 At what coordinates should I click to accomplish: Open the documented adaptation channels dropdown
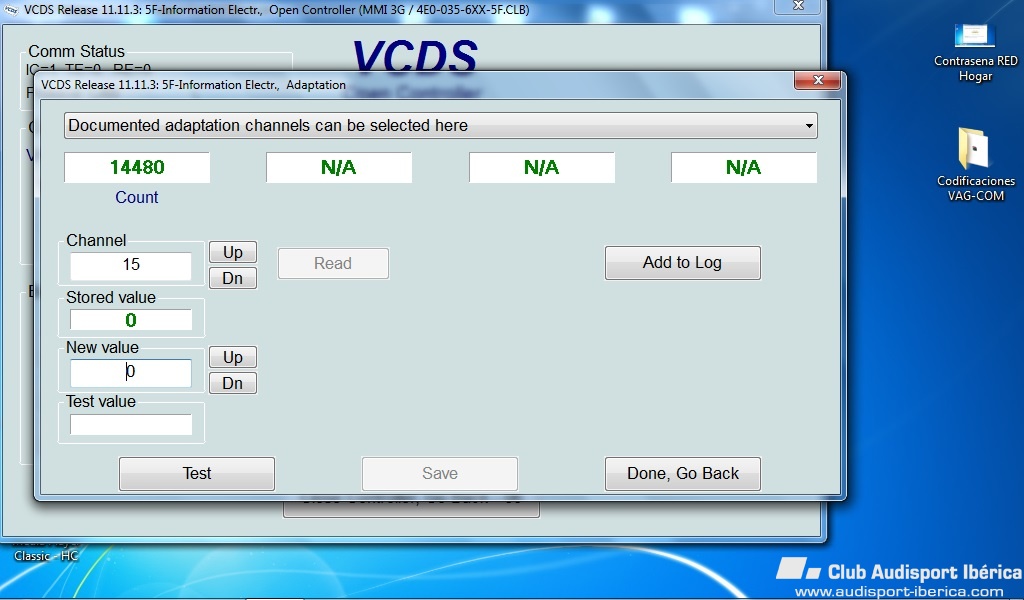pos(440,125)
